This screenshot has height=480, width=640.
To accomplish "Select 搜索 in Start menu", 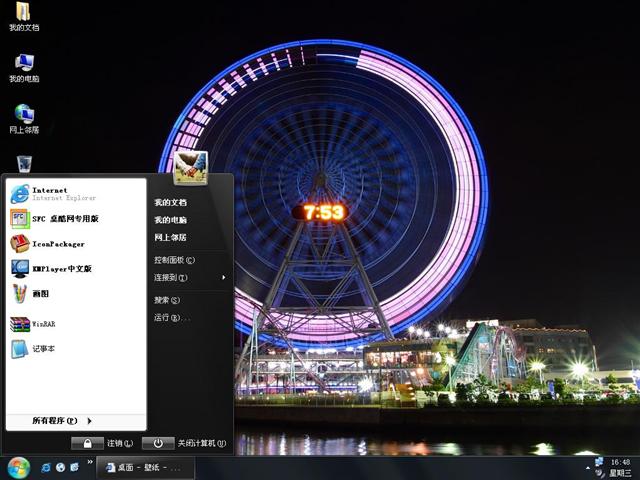I will tap(166, 300).
